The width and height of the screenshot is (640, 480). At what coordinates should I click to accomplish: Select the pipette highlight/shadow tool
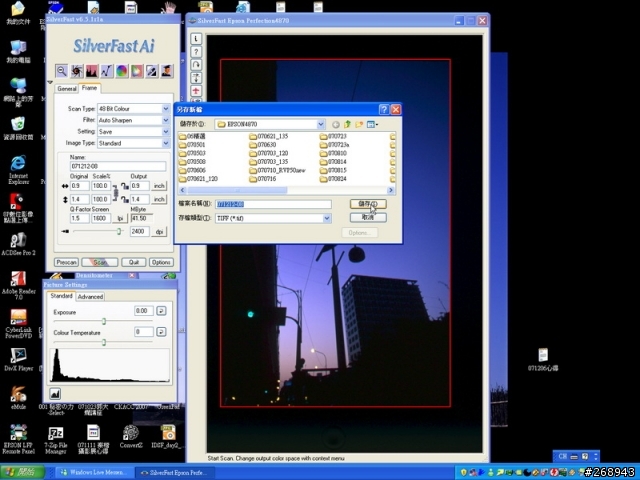click(151, 71)
